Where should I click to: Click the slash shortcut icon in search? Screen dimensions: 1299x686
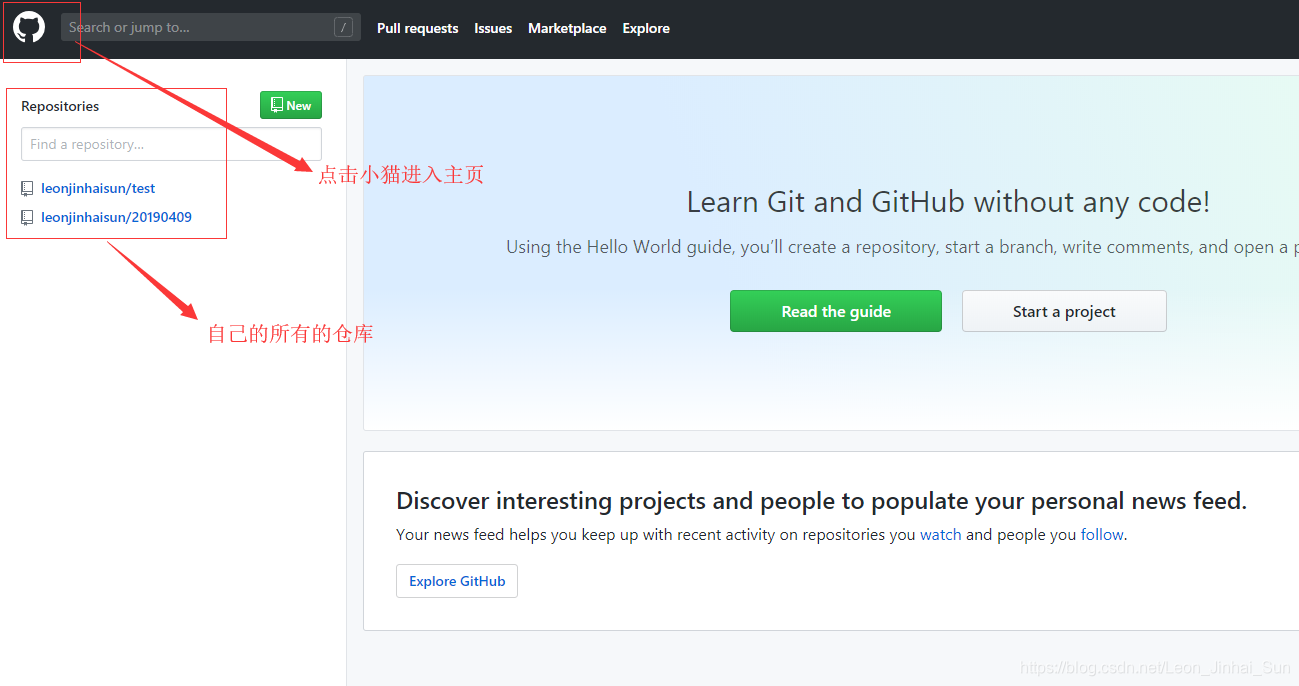point(343,27)
